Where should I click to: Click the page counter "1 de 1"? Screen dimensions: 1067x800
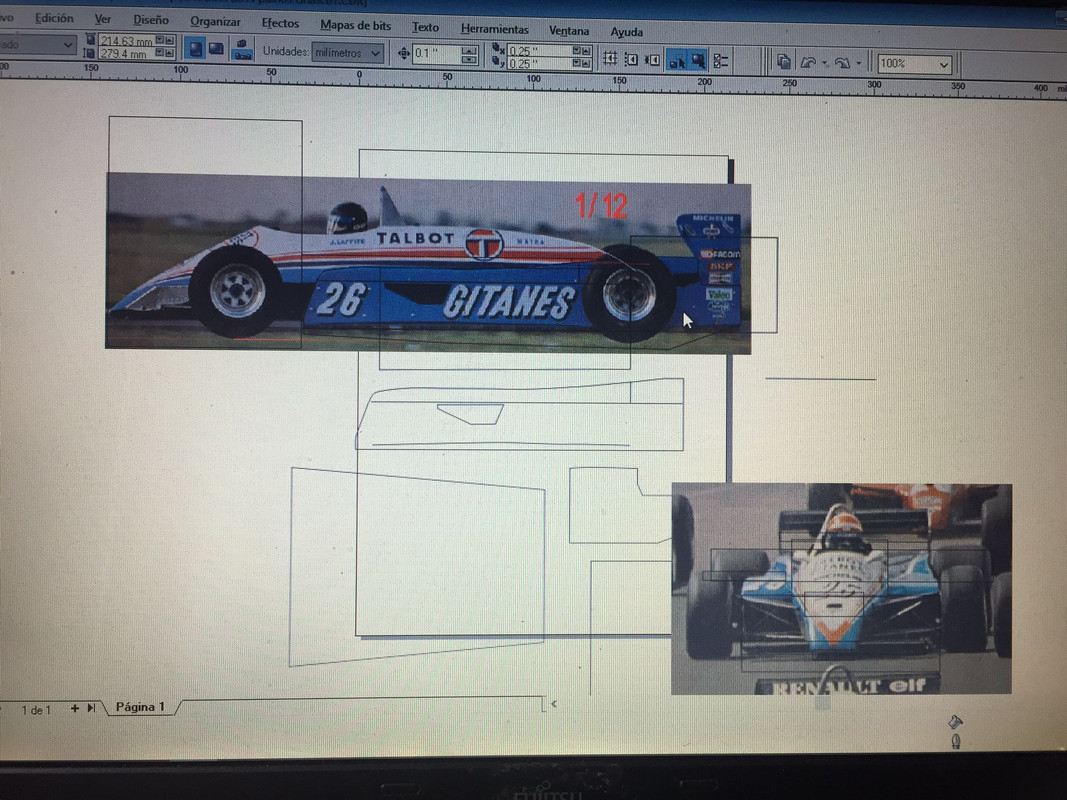pos(36,710)
